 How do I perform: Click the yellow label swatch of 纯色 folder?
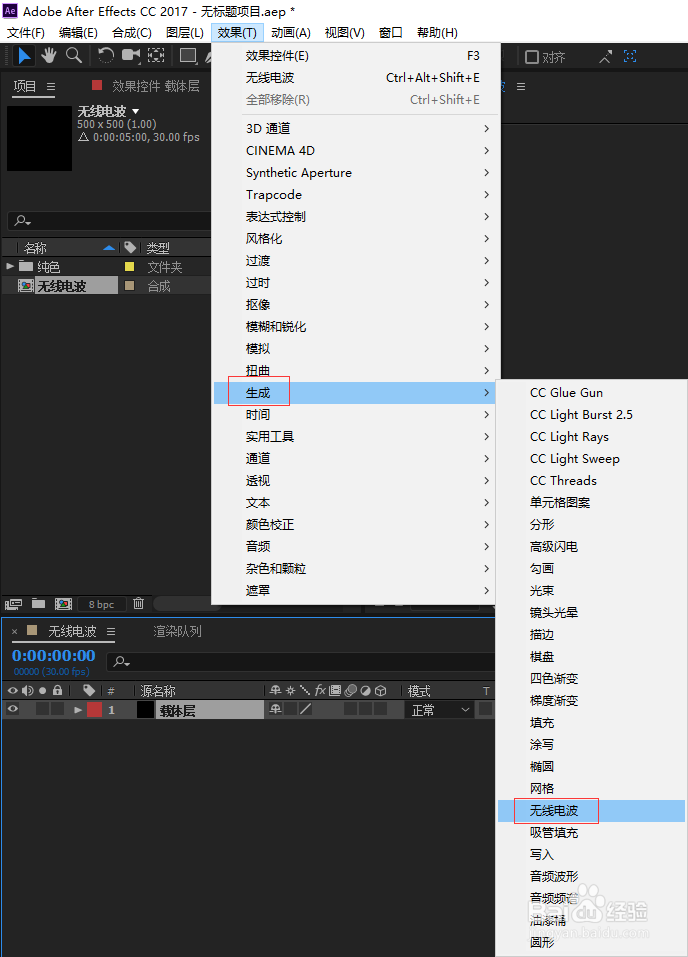129,266
